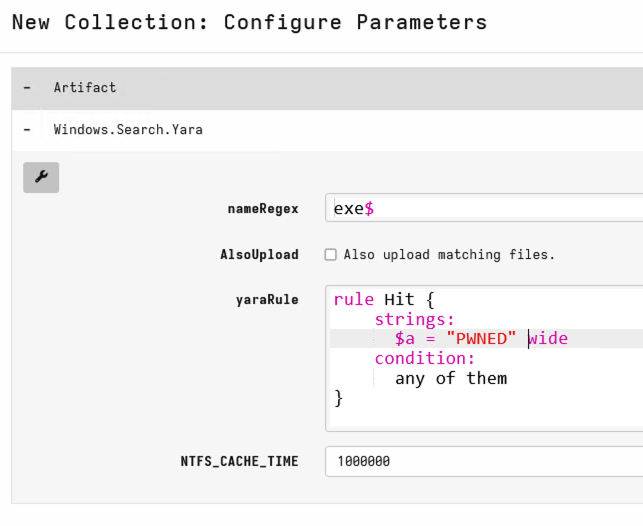The image size is (643, 526).
Task: Place cursor on the "strings:" line
Action: (414, 319)
